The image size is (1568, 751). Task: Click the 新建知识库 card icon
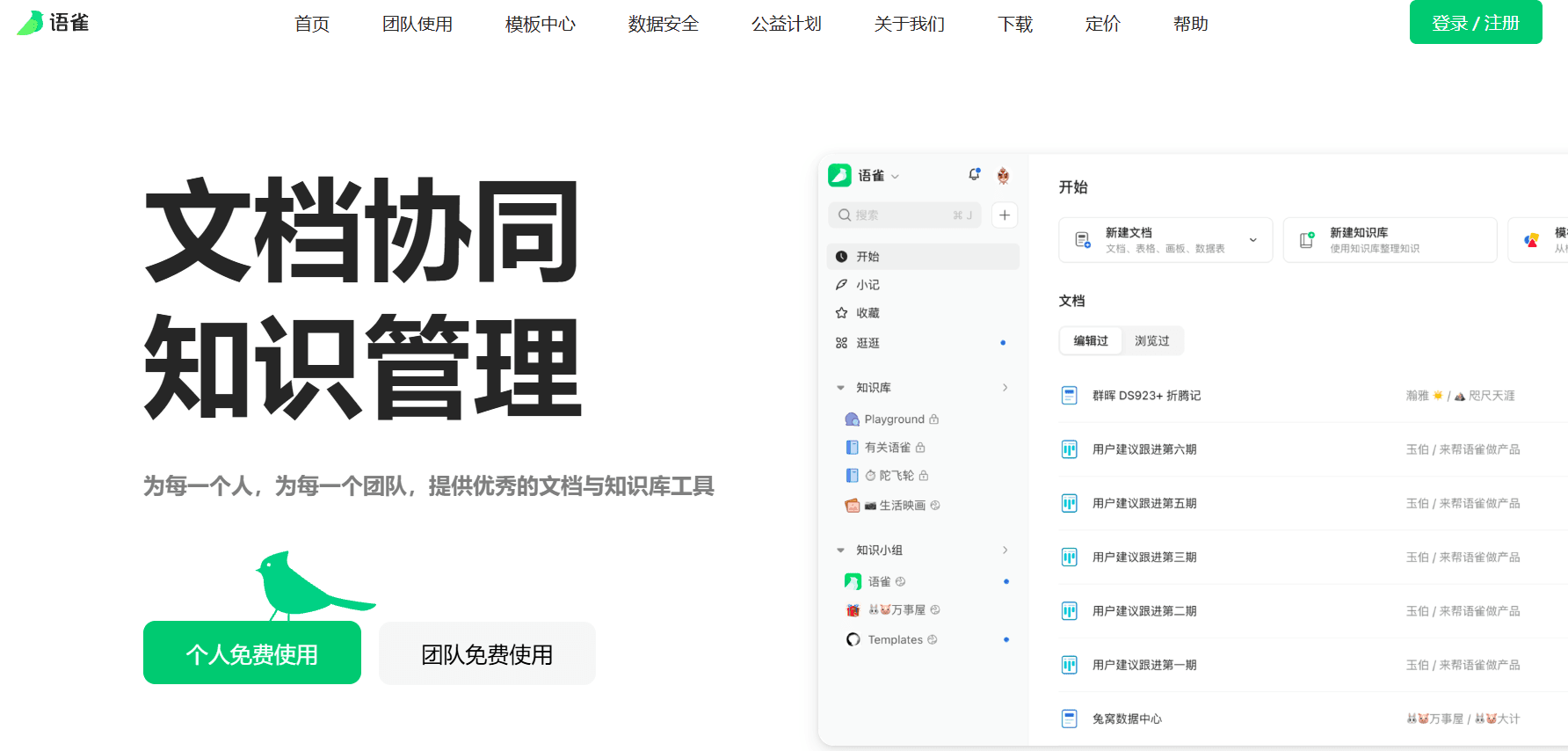pos(1307,240)
